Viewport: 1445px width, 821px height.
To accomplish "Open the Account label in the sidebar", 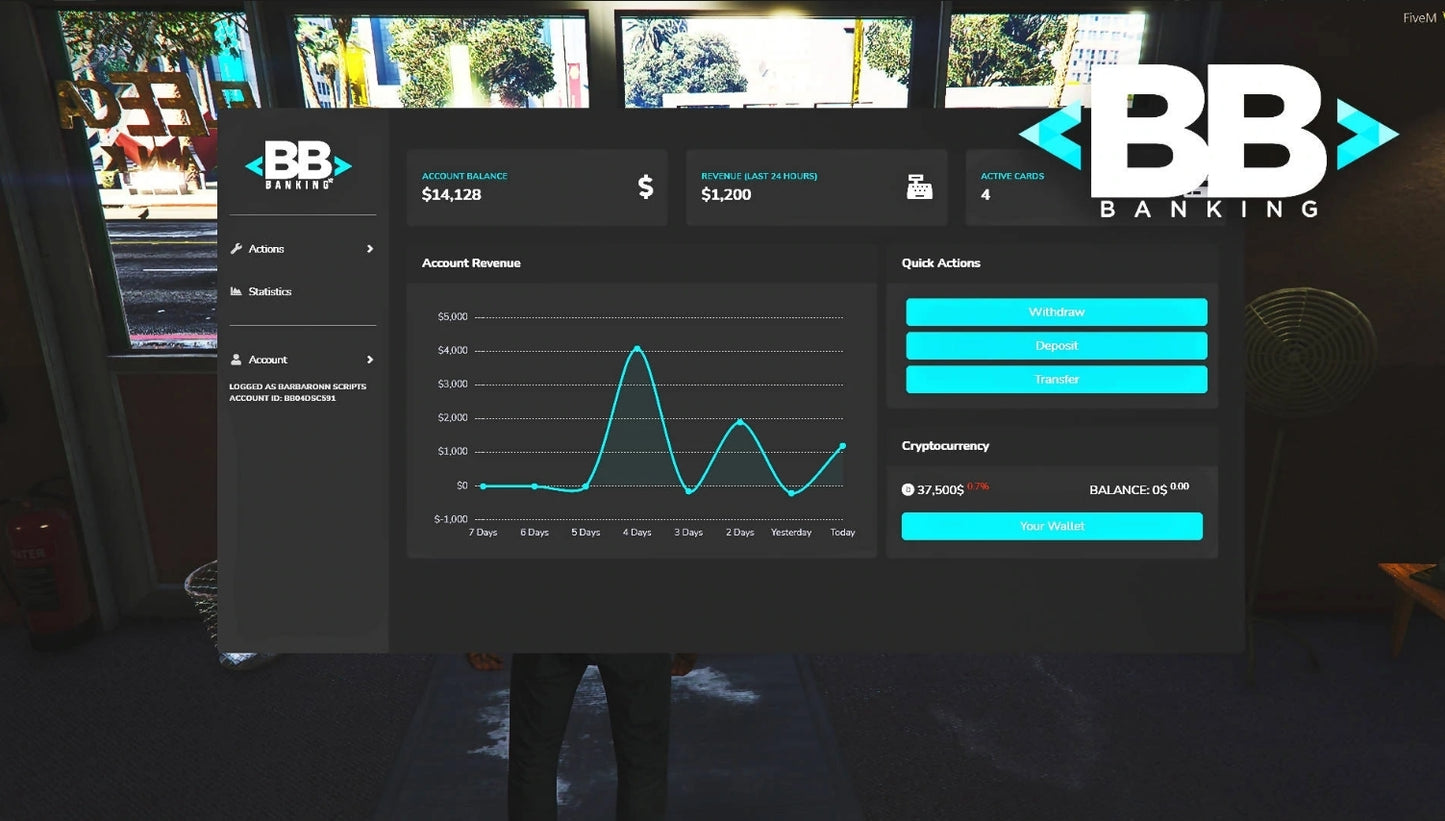I will [268, 360].
